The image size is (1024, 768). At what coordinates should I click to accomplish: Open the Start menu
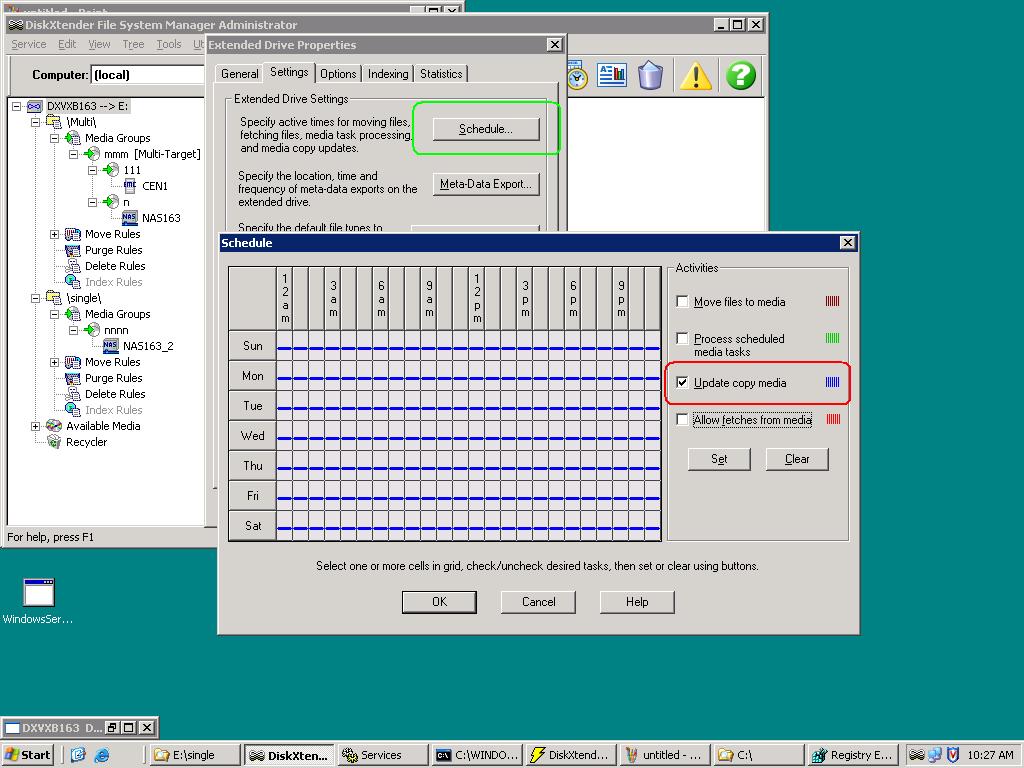[x=27, y=755]
